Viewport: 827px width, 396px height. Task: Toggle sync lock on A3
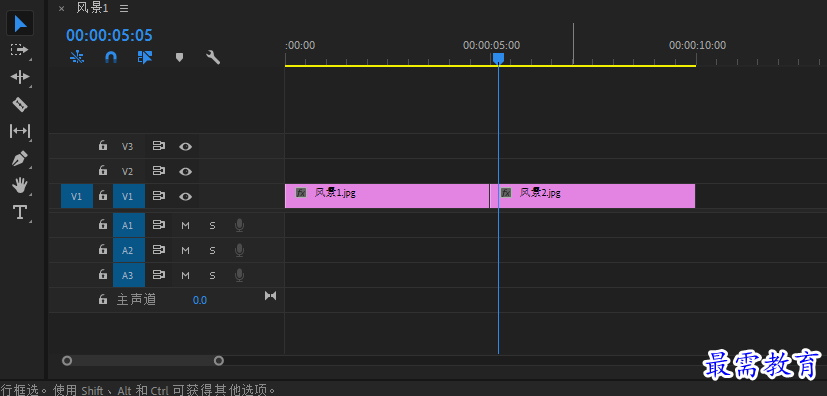(159, 275)
